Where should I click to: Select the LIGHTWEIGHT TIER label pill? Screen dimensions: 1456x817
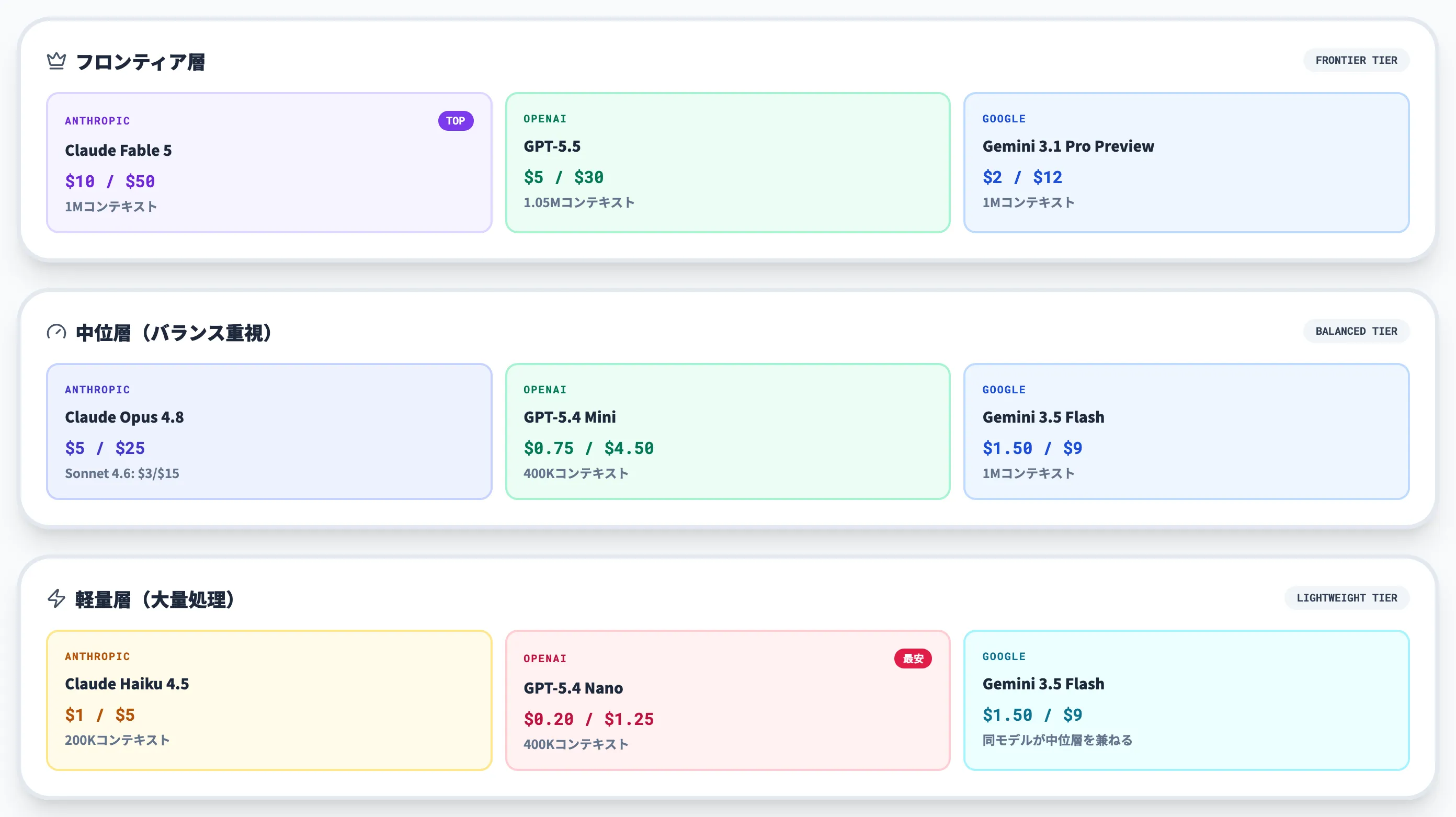1346,598
